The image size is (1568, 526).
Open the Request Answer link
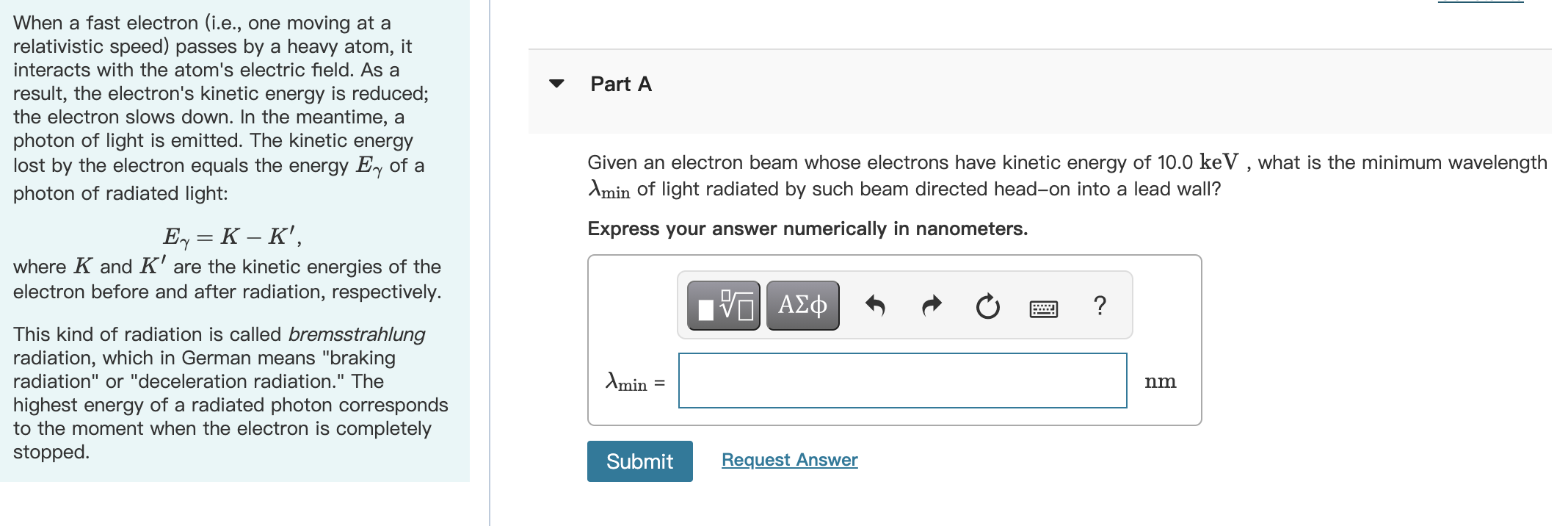pyautogui.click(x=789, y=459)
